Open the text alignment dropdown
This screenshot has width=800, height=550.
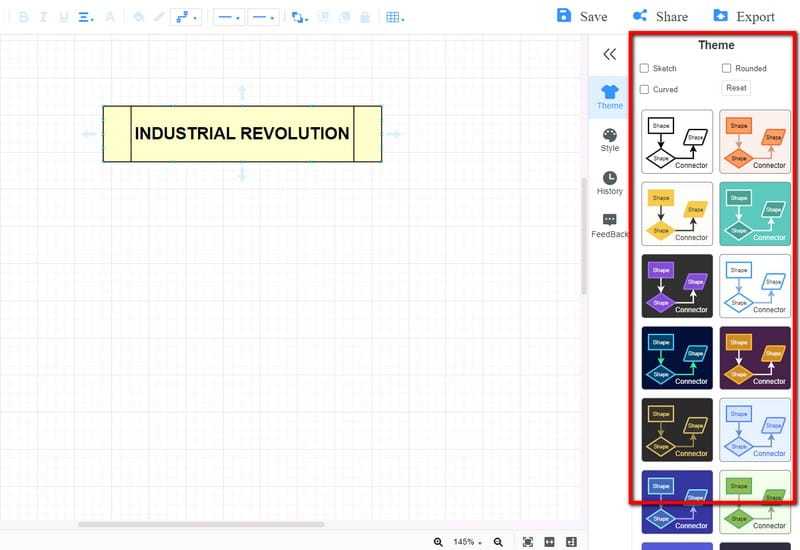click(x=86, y=17)
